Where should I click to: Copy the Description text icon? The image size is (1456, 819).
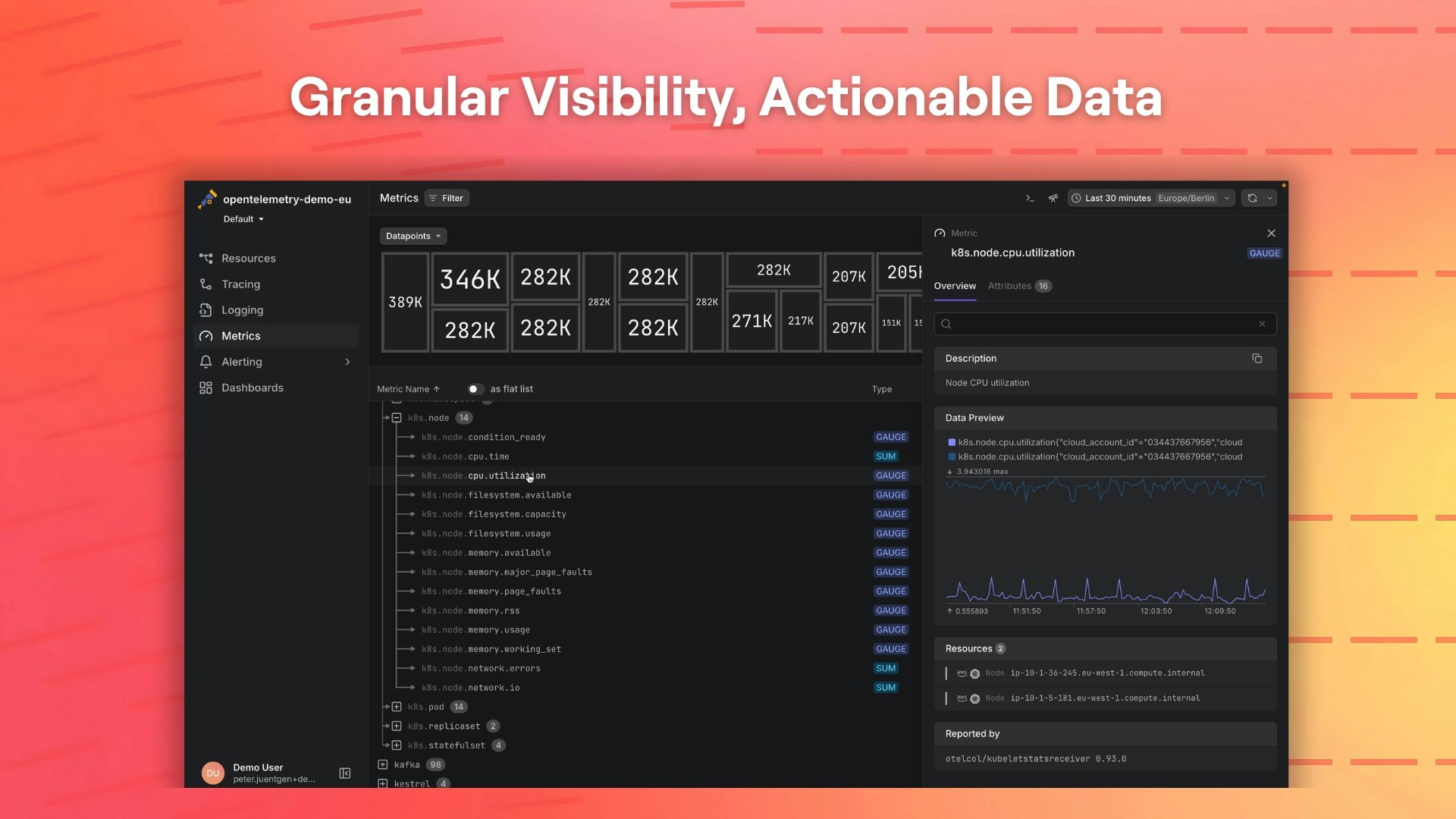[1257, 359]
